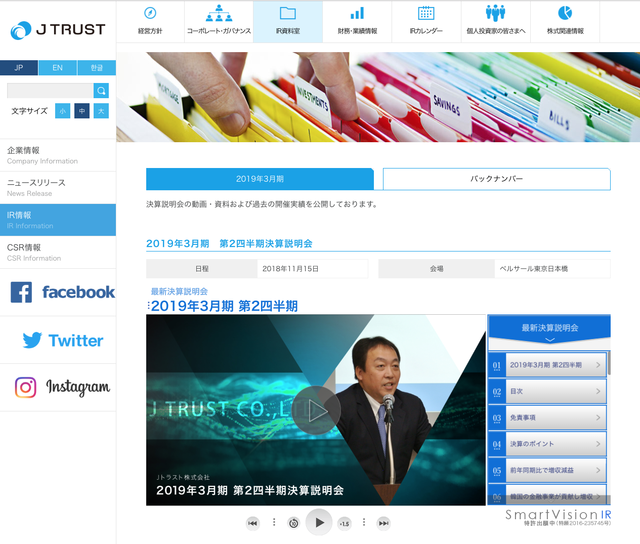
Task: Select the バックナンバー tab
Action: (x=497, y=179)
